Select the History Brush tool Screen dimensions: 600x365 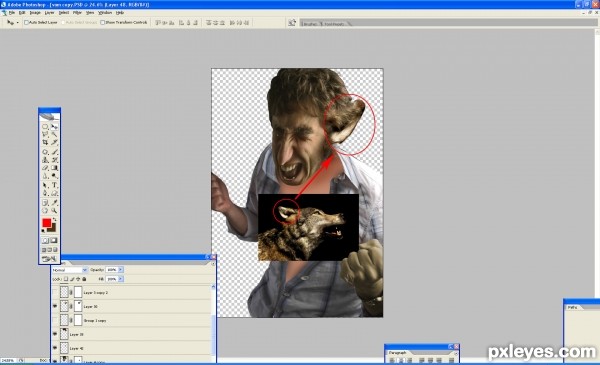pos(54,160)
